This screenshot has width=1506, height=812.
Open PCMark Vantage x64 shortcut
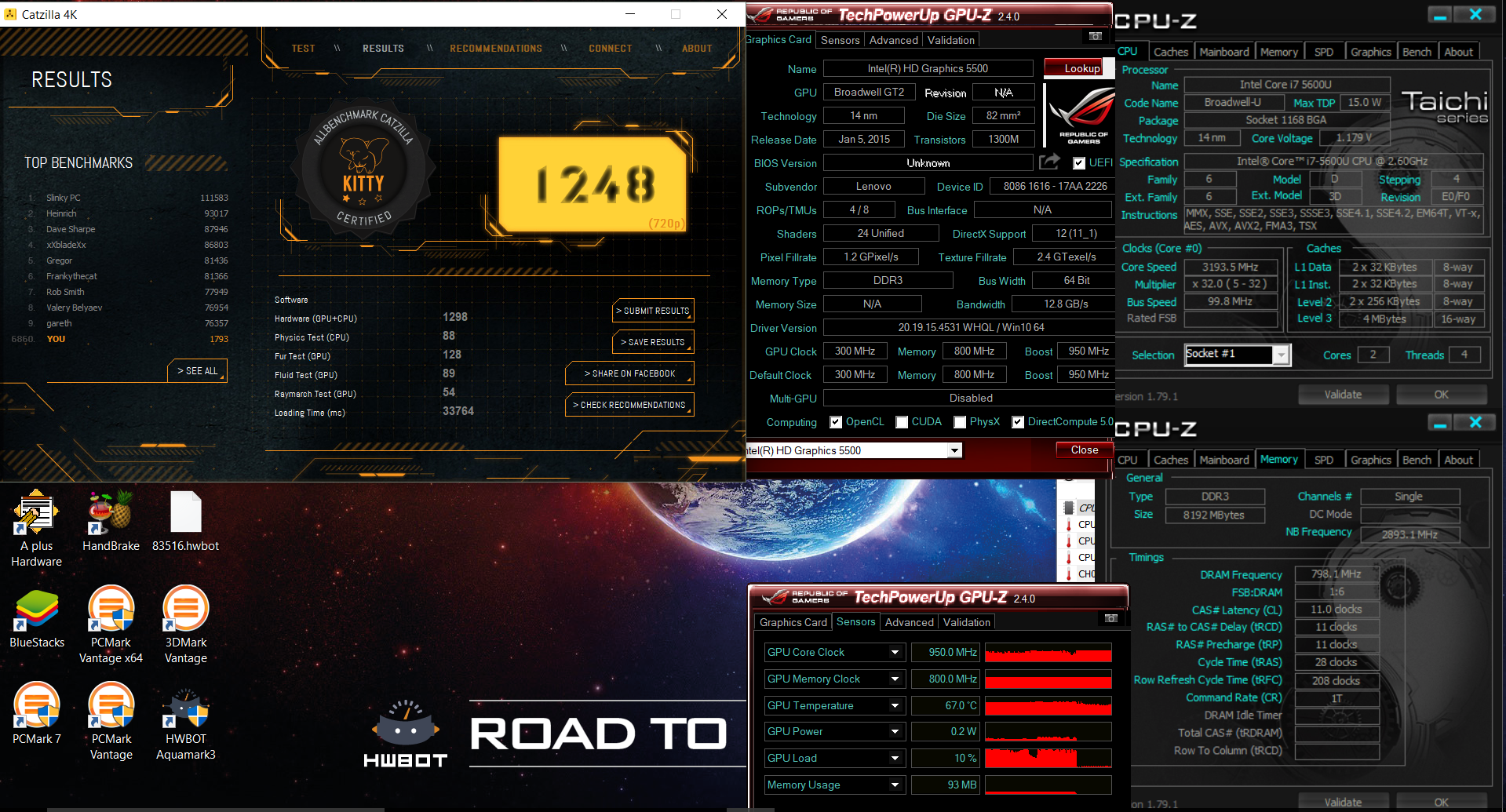pyautogui.click(x=111, y=625)
